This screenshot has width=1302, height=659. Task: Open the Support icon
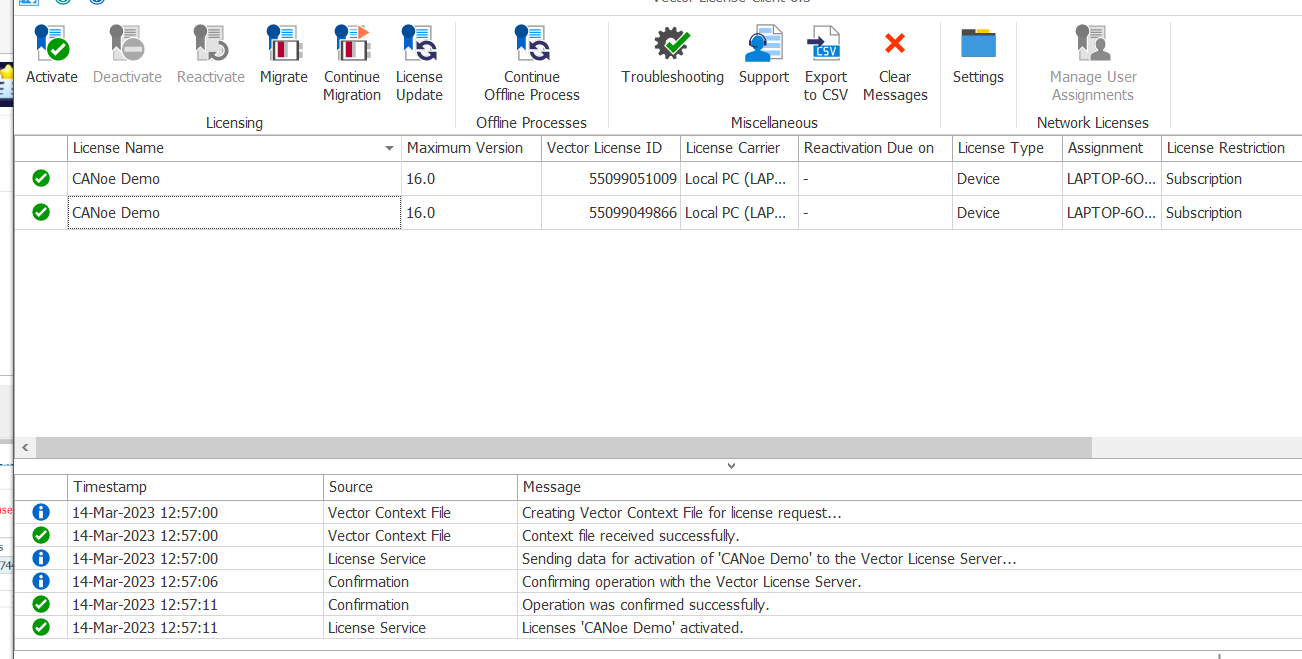[x=764, y=44]
